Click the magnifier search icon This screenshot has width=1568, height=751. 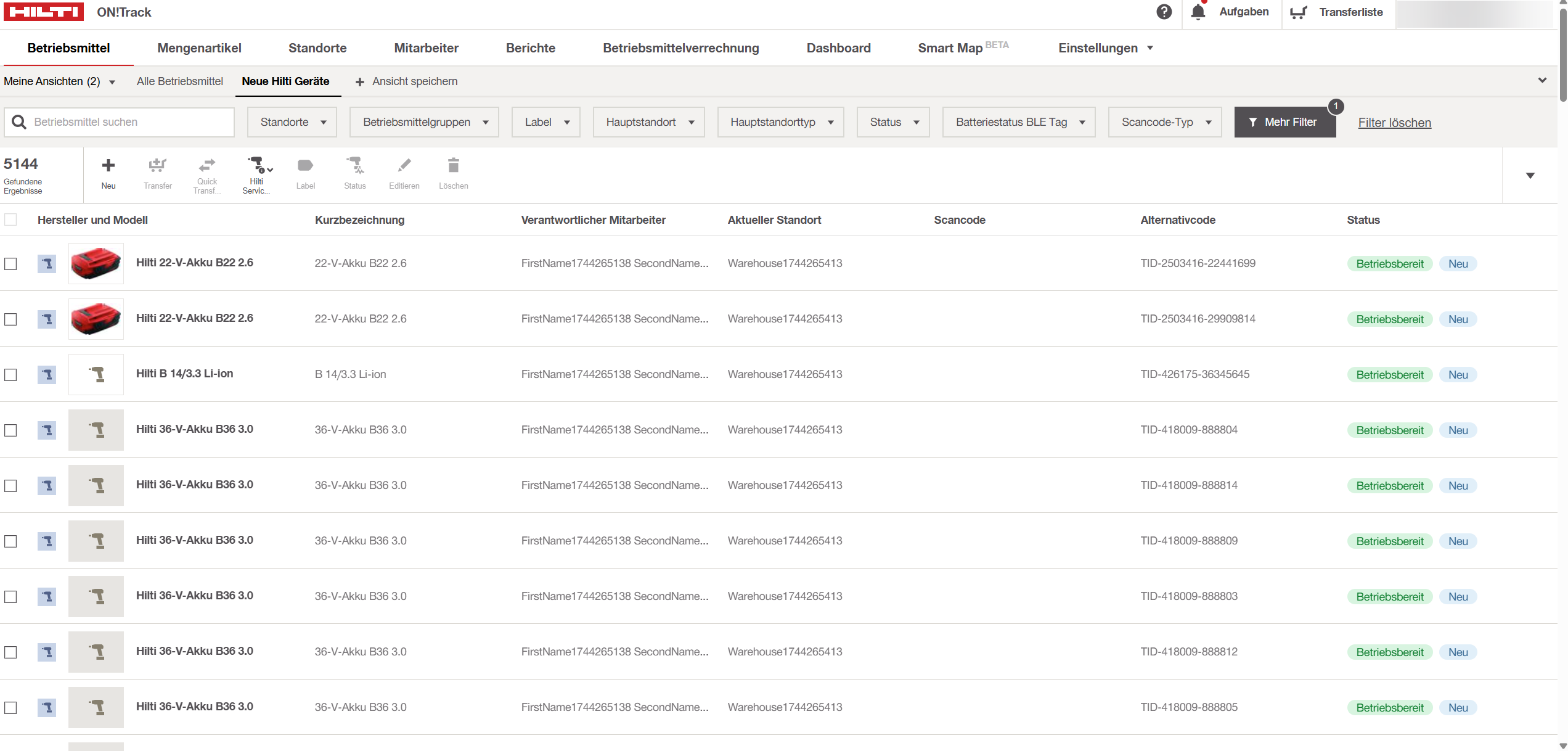point(19,122)
